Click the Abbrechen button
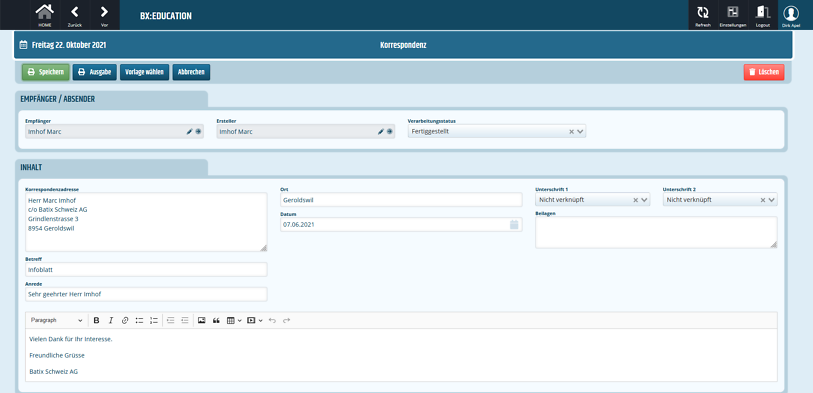Screen dimensions: 813x393 coord(191,73)
